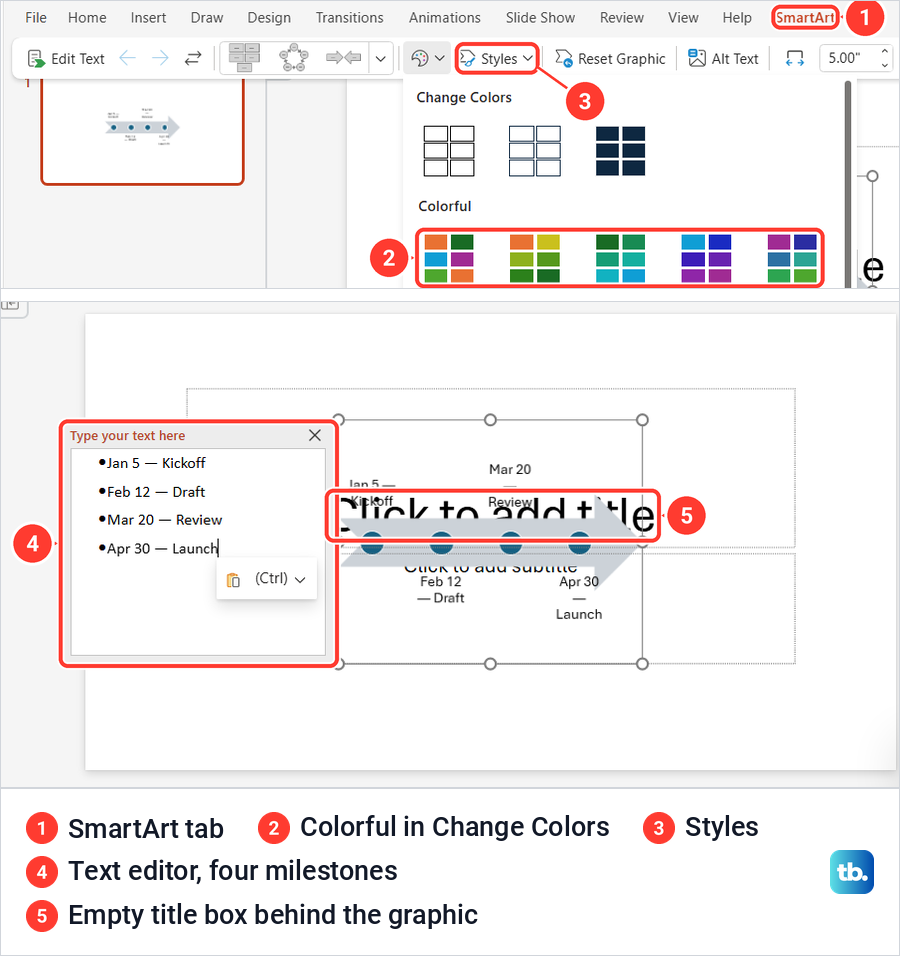Go to the Draw tab

tap(207, 18)
